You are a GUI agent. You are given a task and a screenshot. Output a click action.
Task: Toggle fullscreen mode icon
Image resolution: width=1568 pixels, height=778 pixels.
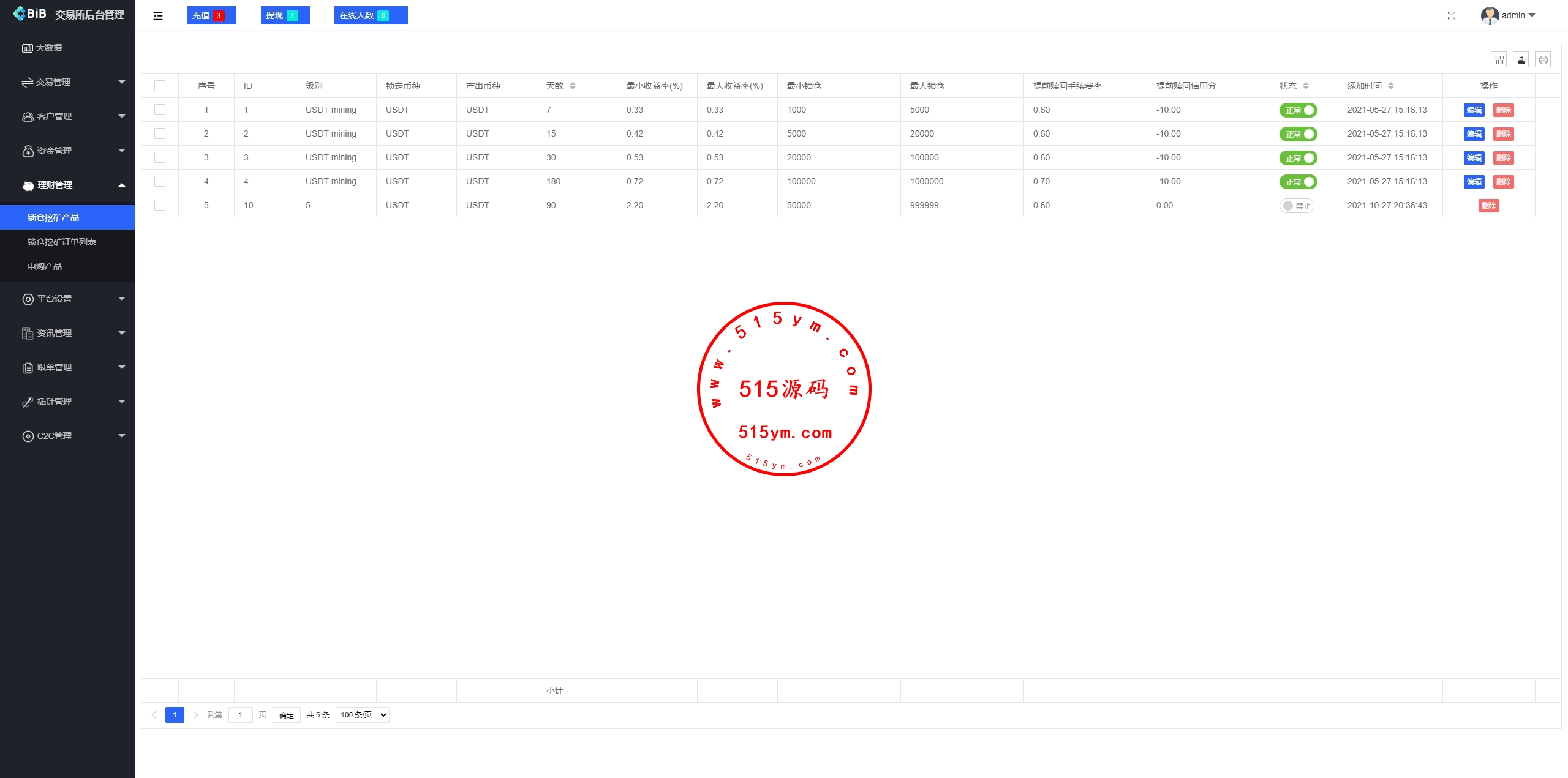point(1451,16)
